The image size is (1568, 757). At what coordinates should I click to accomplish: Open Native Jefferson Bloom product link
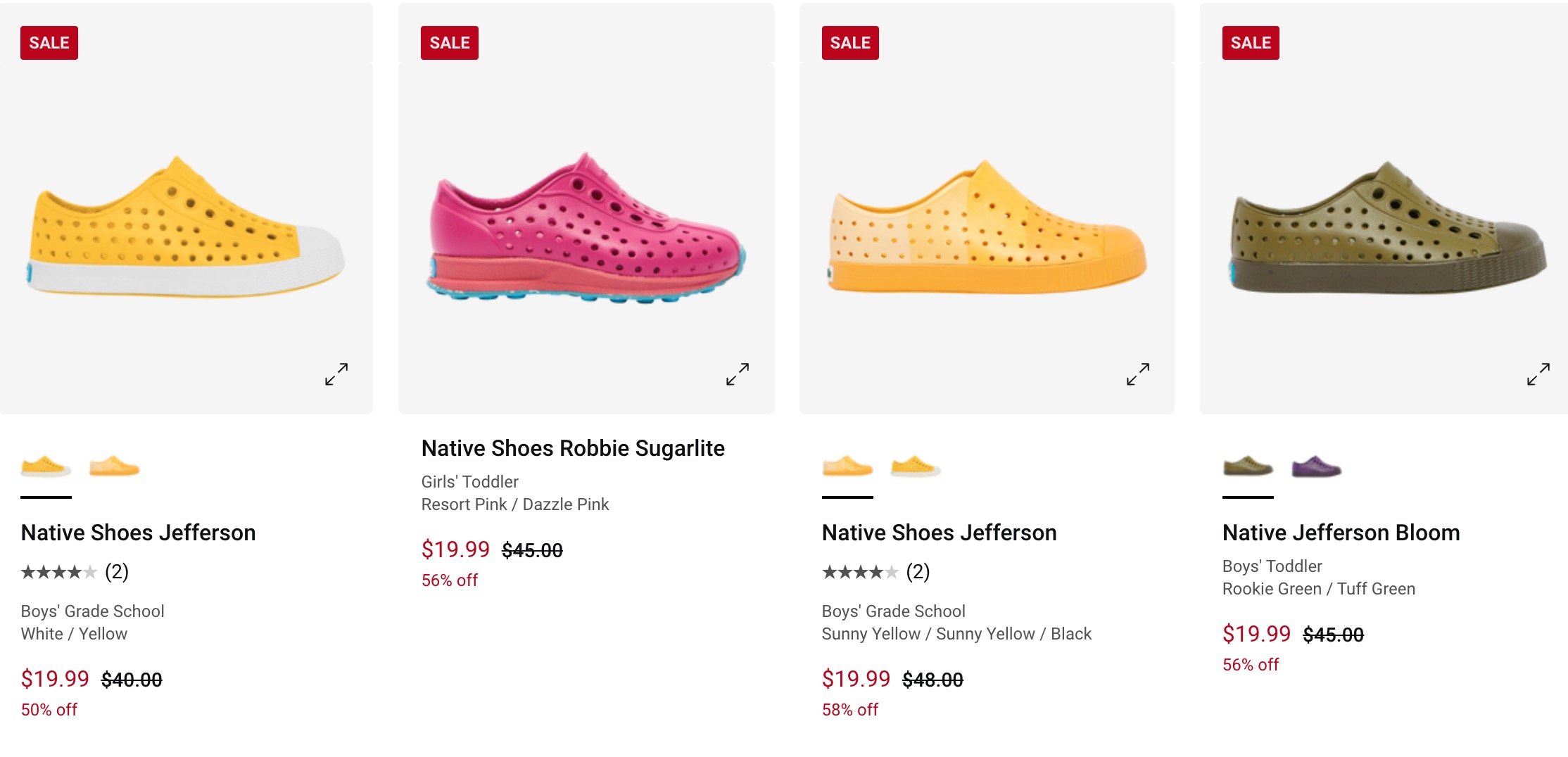click(1341, 533)
